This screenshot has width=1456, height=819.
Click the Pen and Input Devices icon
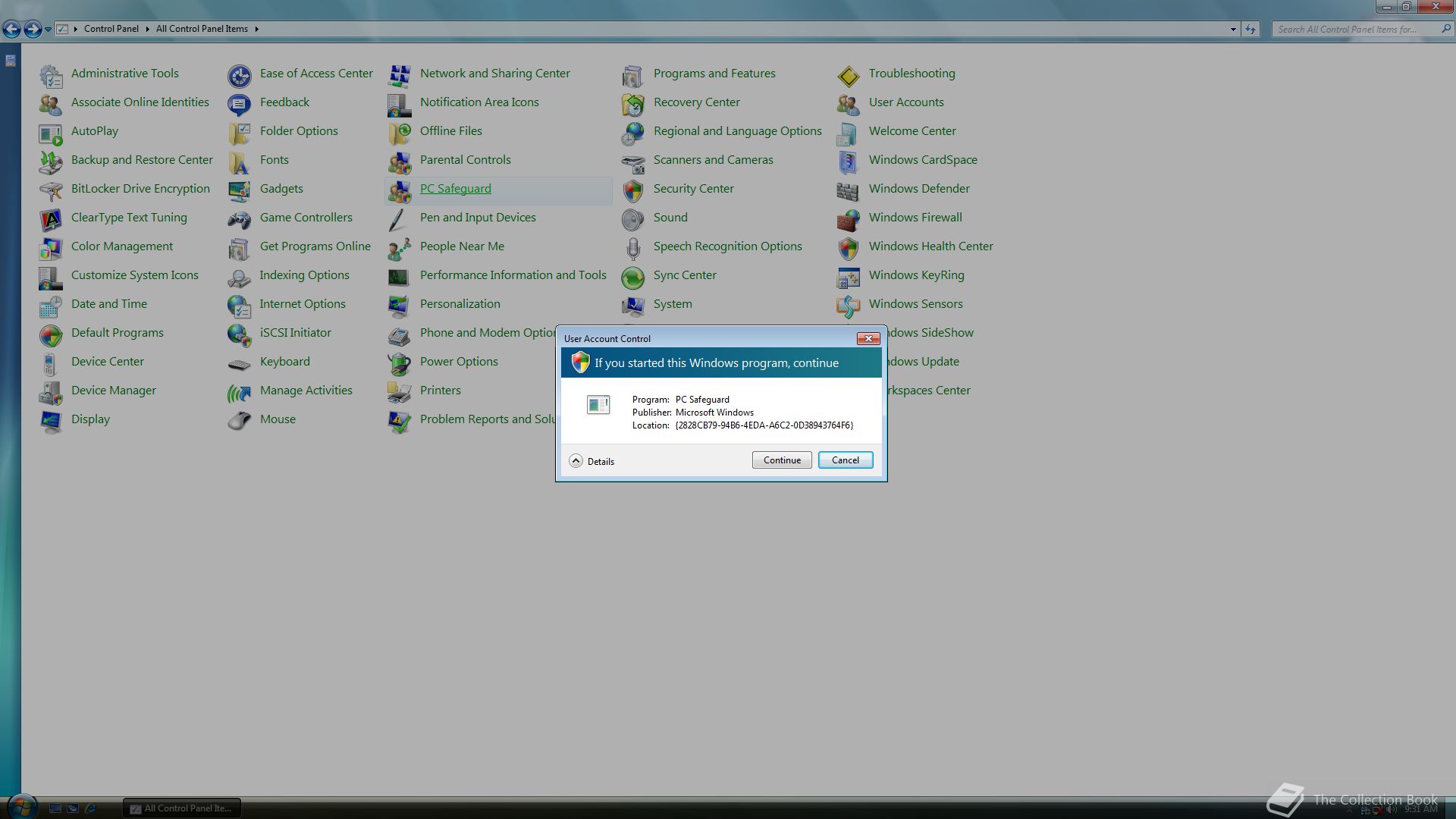tap(400, 219)
